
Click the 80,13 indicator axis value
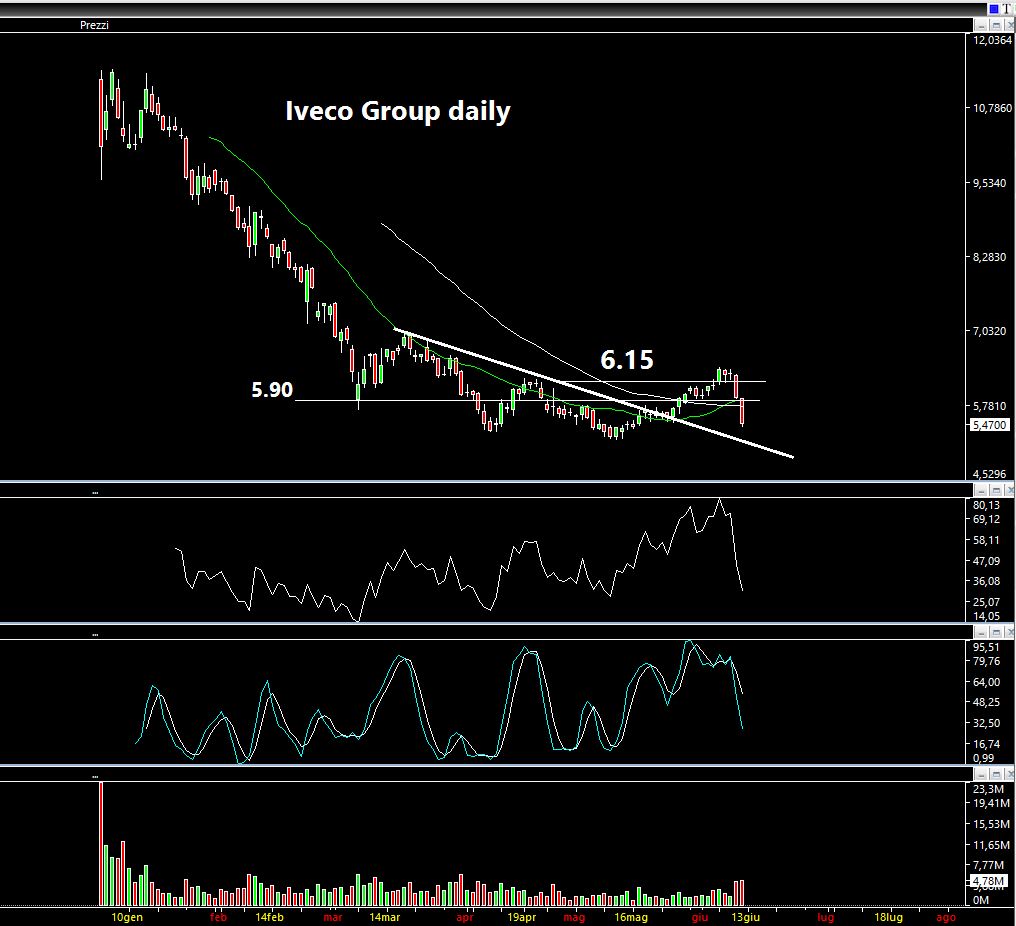[x=986, y=505]
